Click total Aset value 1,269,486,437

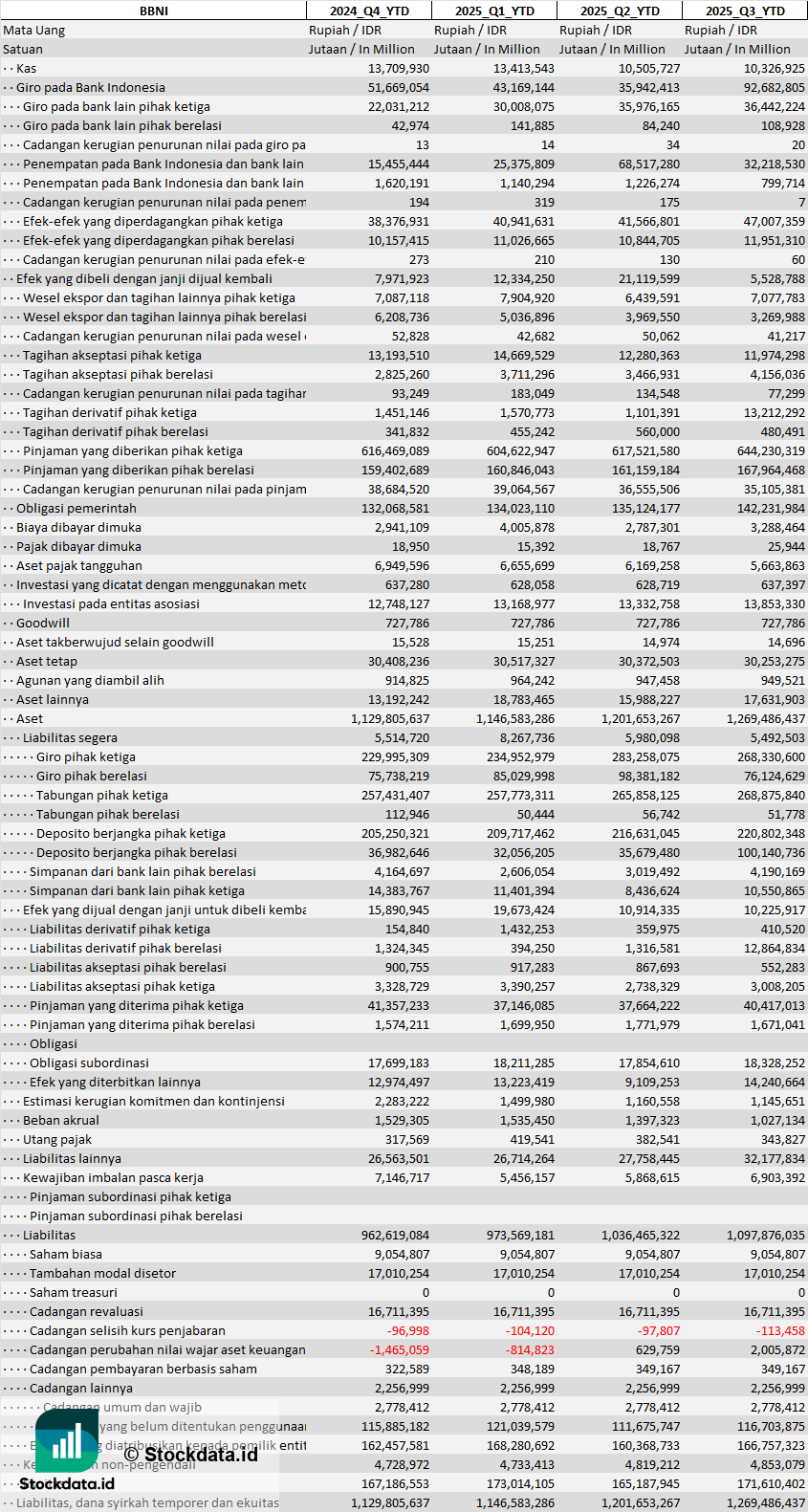[x=766, y=718]
